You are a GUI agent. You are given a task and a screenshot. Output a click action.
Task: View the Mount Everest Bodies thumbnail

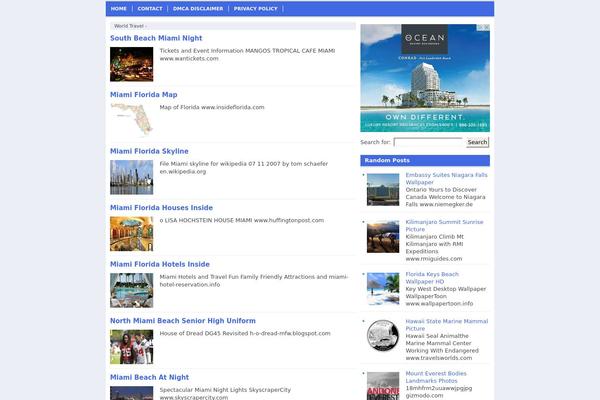(x=383, y=386)
